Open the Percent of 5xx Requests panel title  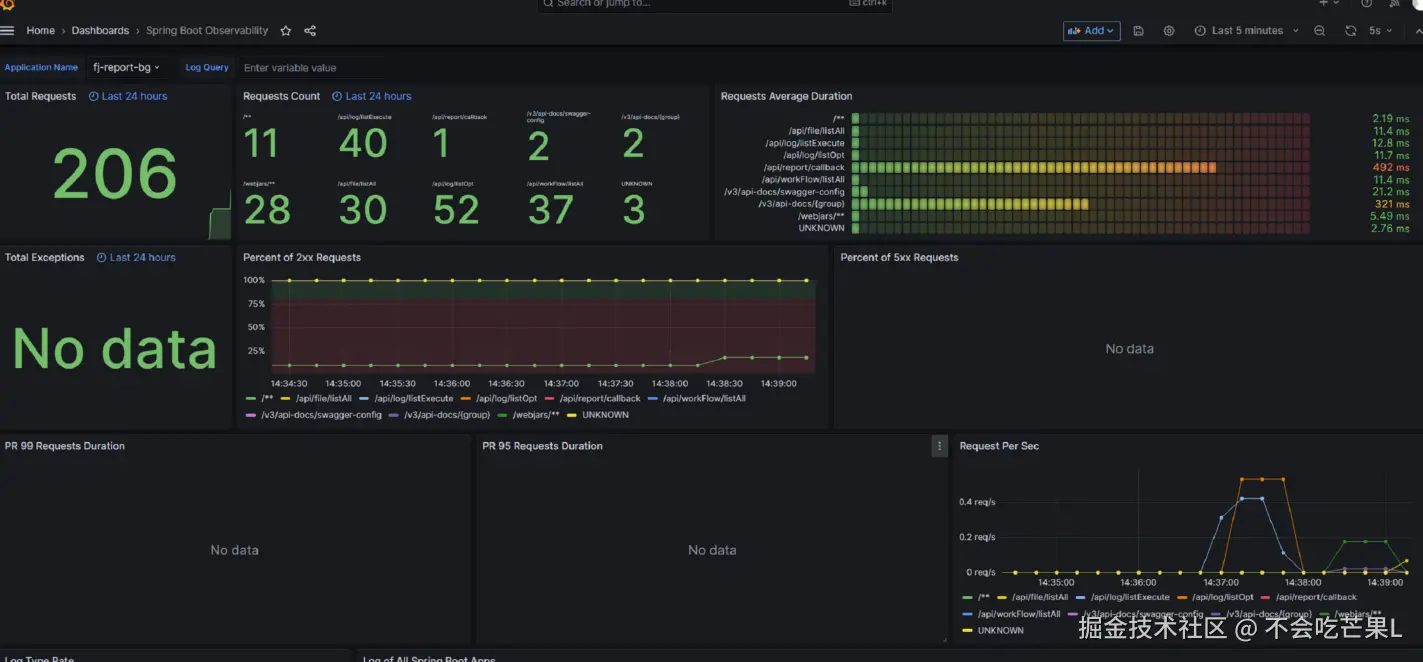(899, 258)
